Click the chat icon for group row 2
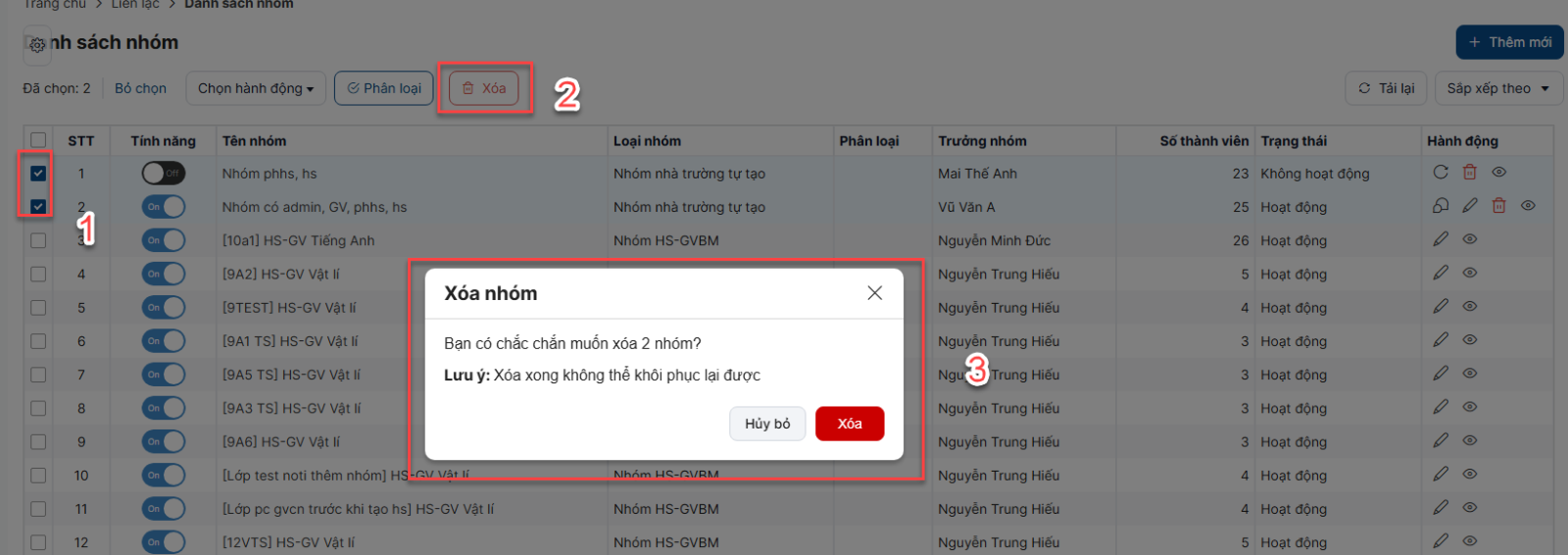 coord(1440,206)
